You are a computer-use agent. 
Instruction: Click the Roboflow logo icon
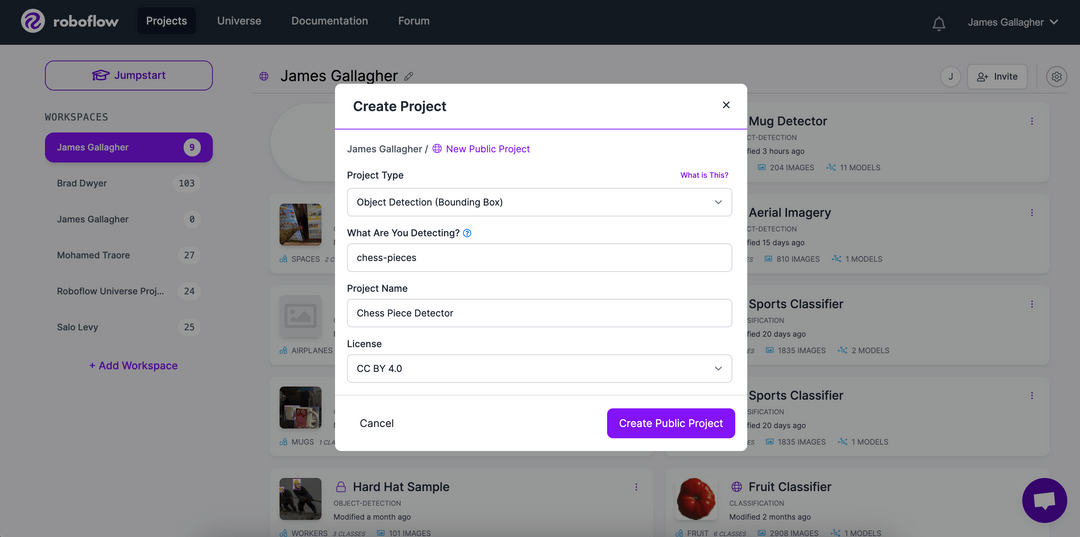tap(32, 21)
